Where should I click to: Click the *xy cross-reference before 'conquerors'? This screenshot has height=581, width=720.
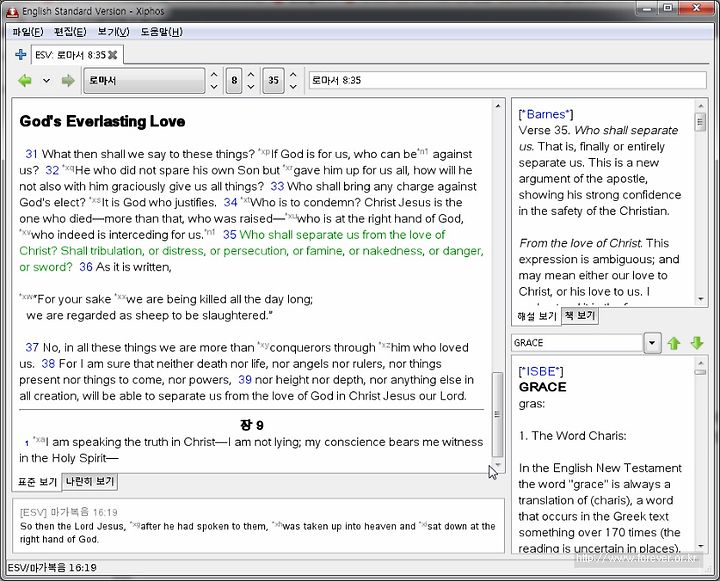pyautogui.click(x=263, y=344)
